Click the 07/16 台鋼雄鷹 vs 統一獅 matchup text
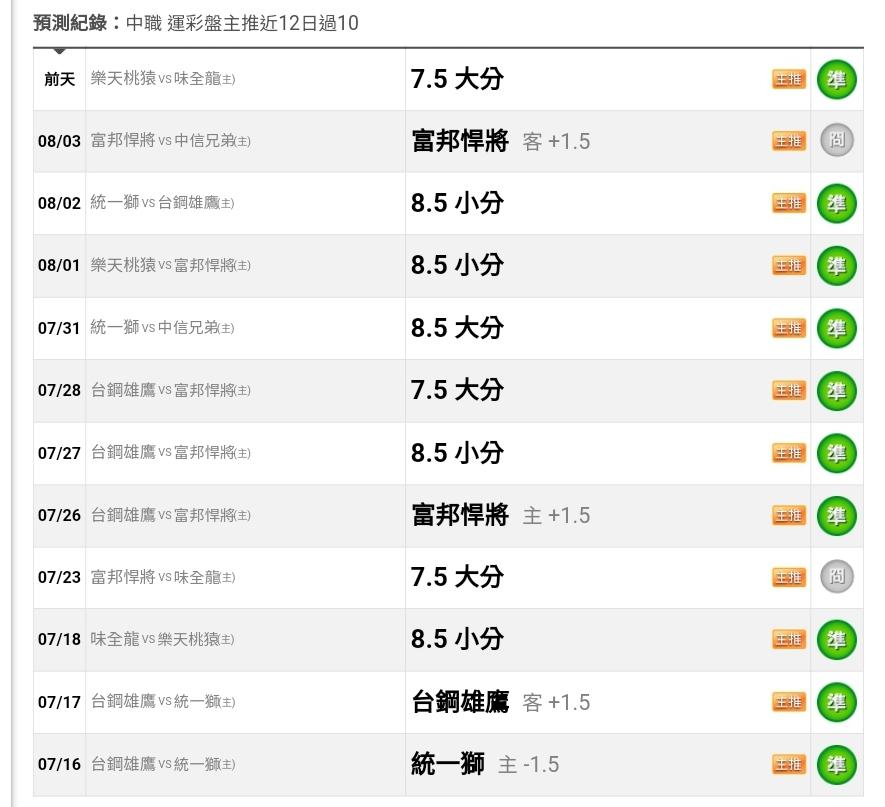Screen dimensions: 885x807 click(163, 765)
